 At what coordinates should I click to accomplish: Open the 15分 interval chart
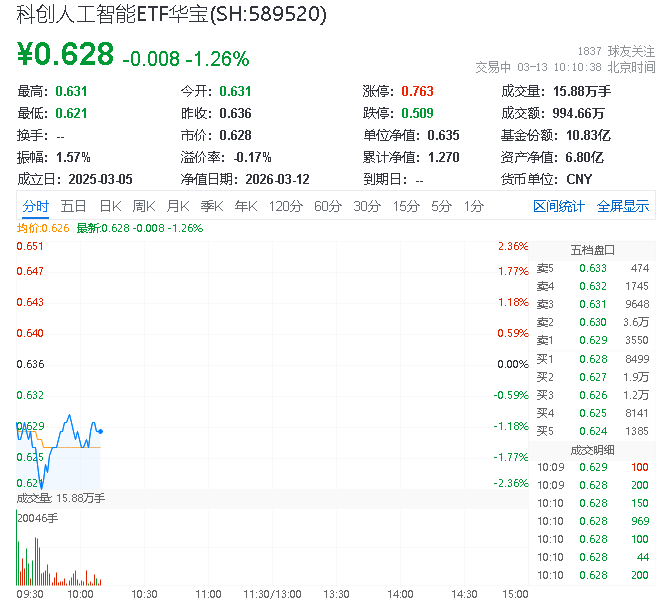pyautogui.click(x=405, y=206)
